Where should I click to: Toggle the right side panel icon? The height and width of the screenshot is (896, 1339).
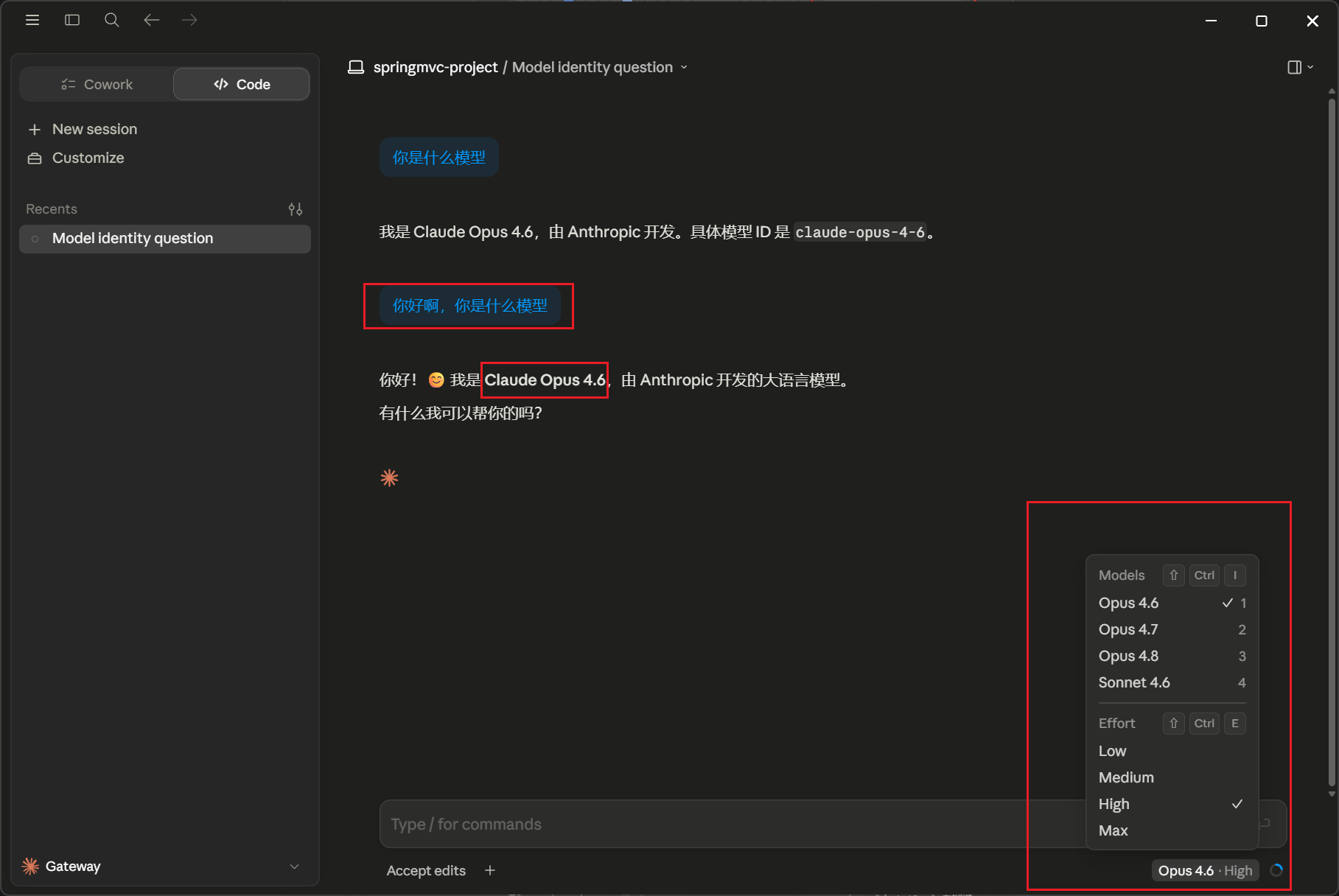[1294, 67]
